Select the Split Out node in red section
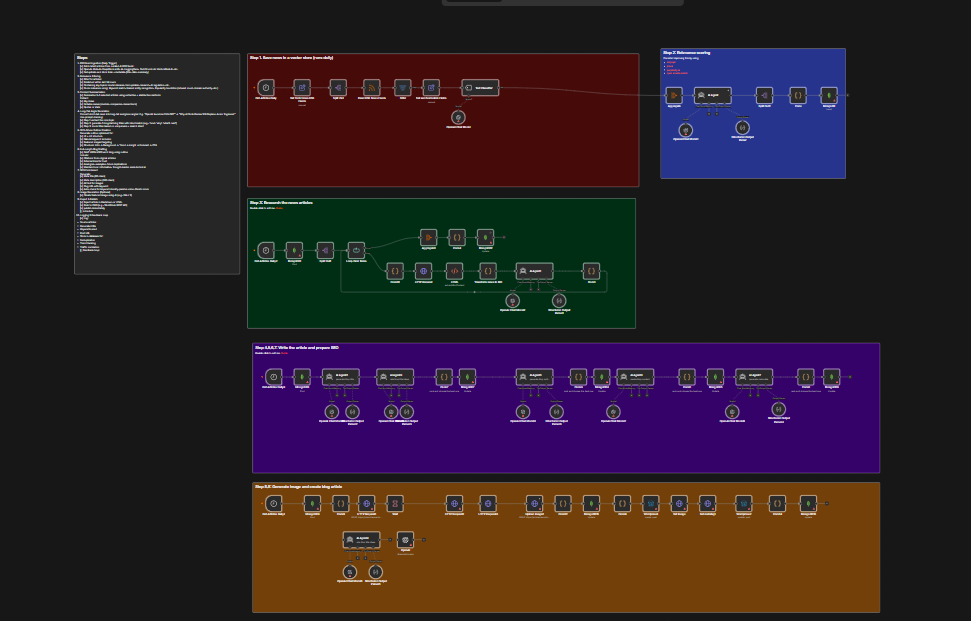 pos(338,87)
